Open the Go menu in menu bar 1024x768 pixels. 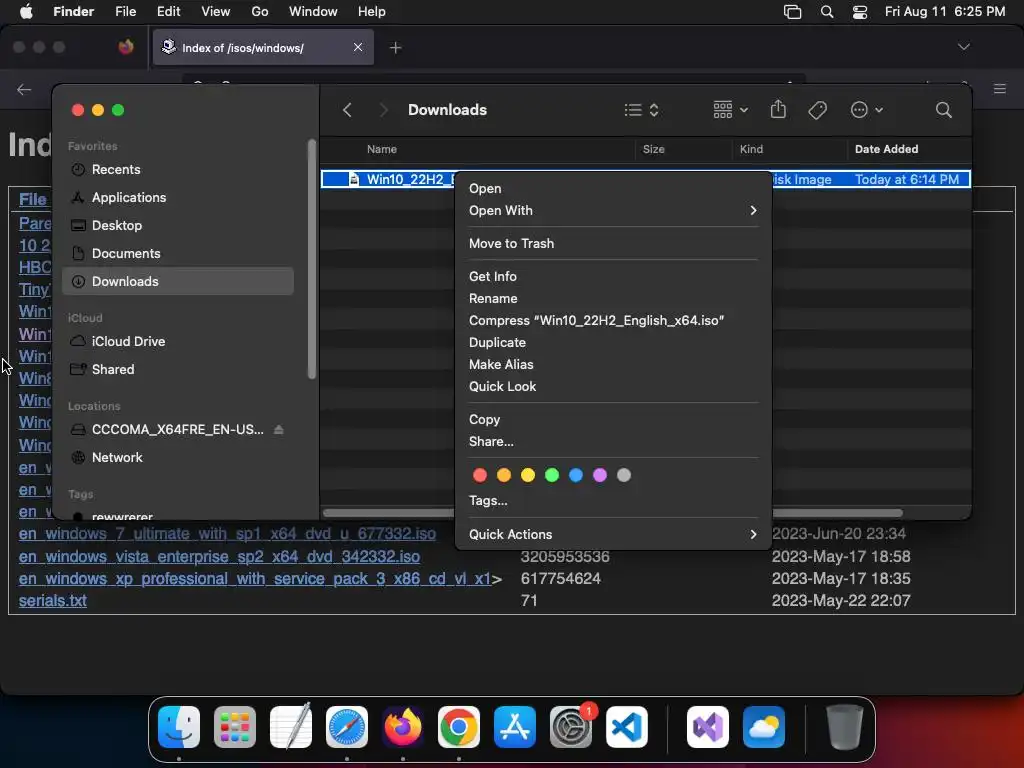pyautogui.click(x=260, y=12)
